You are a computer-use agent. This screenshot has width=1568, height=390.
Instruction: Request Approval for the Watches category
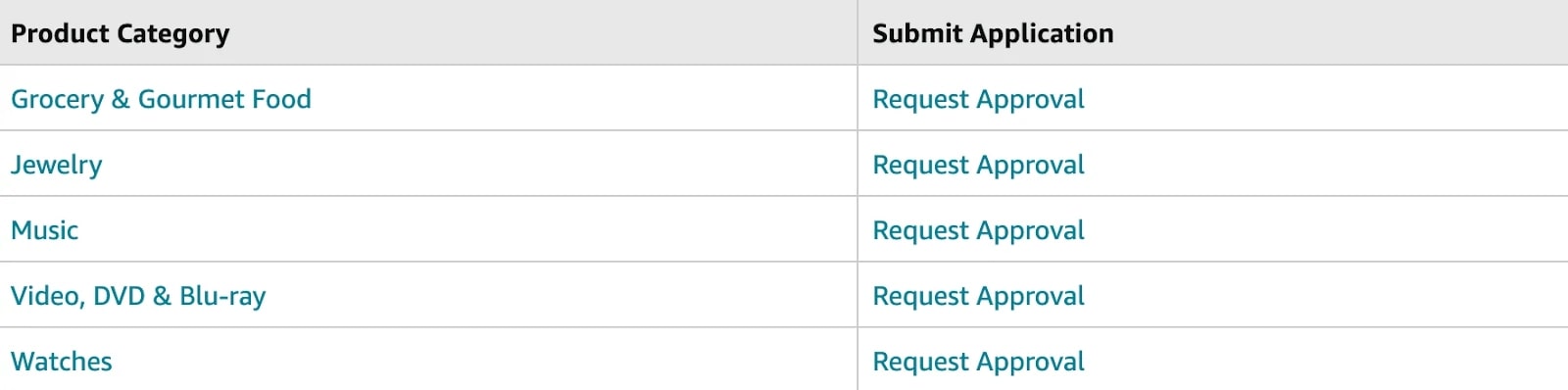978,363
